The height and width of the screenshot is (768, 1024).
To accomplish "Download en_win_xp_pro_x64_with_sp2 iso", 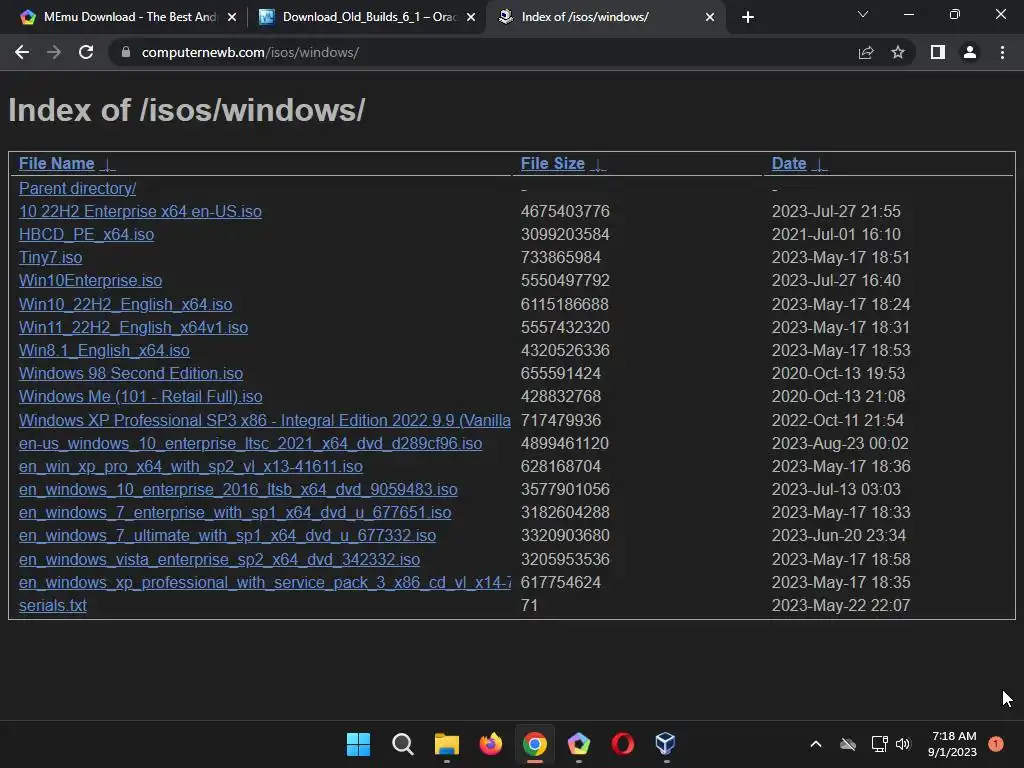I will click(191, 466).
